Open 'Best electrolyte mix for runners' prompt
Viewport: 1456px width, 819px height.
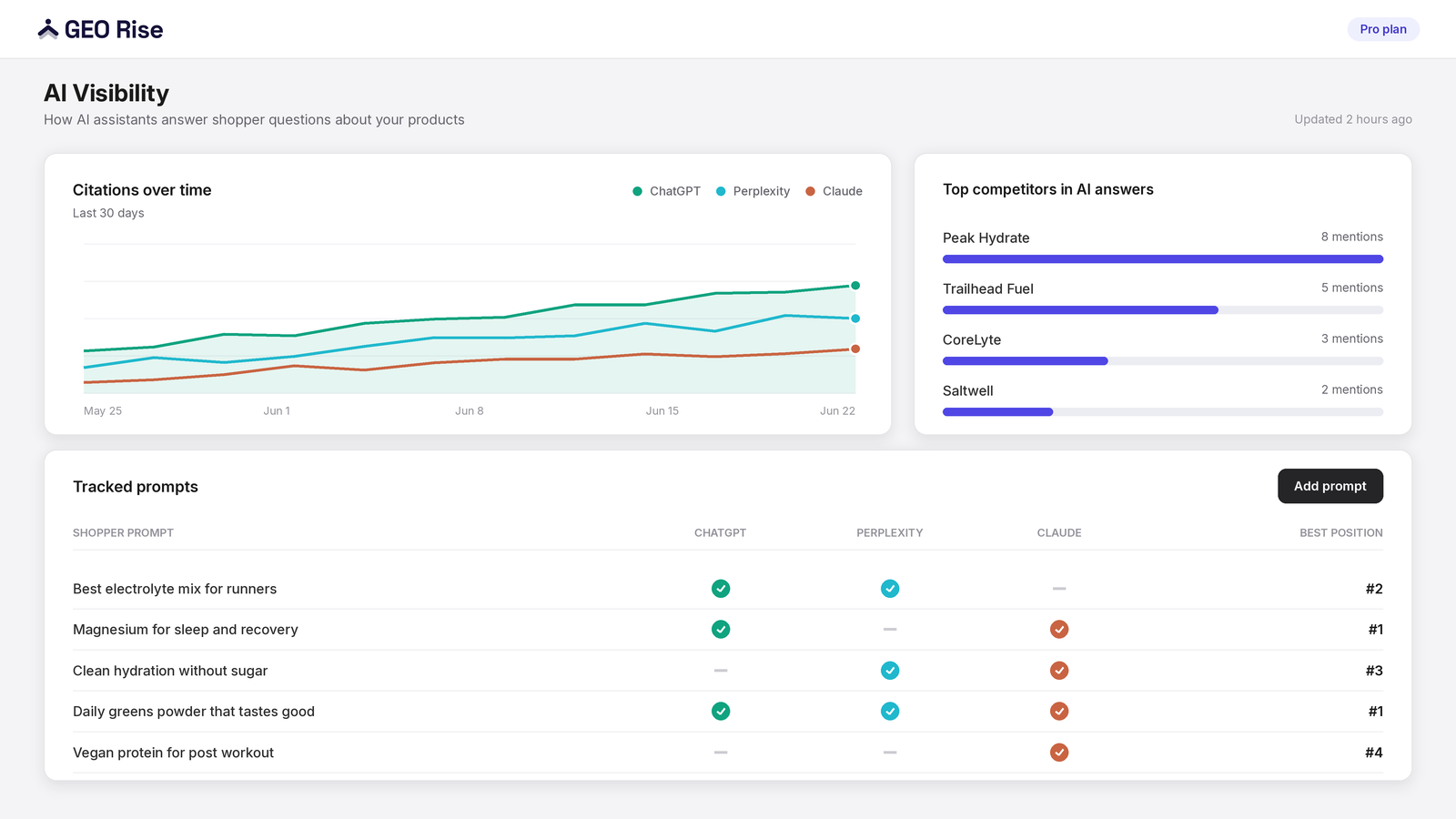coord(175,589)
